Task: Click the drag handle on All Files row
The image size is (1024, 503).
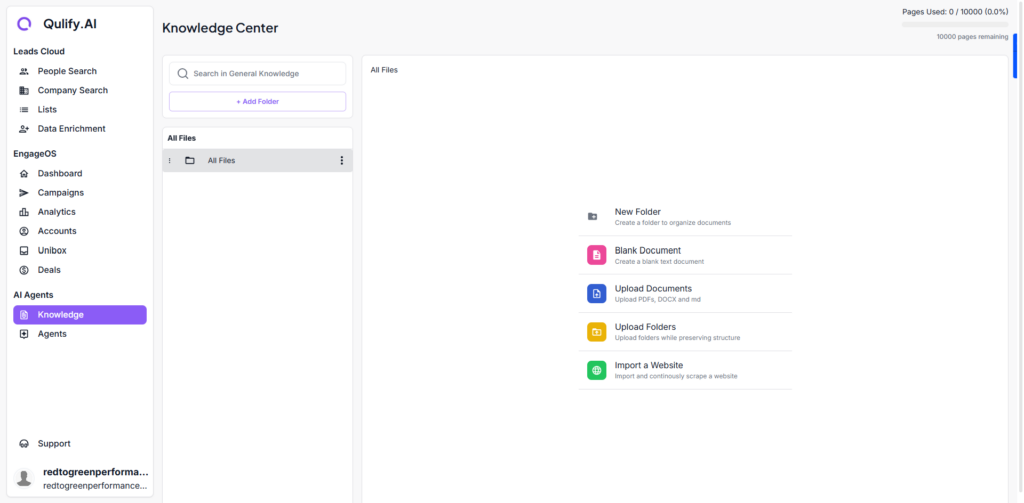Action: 170,161
